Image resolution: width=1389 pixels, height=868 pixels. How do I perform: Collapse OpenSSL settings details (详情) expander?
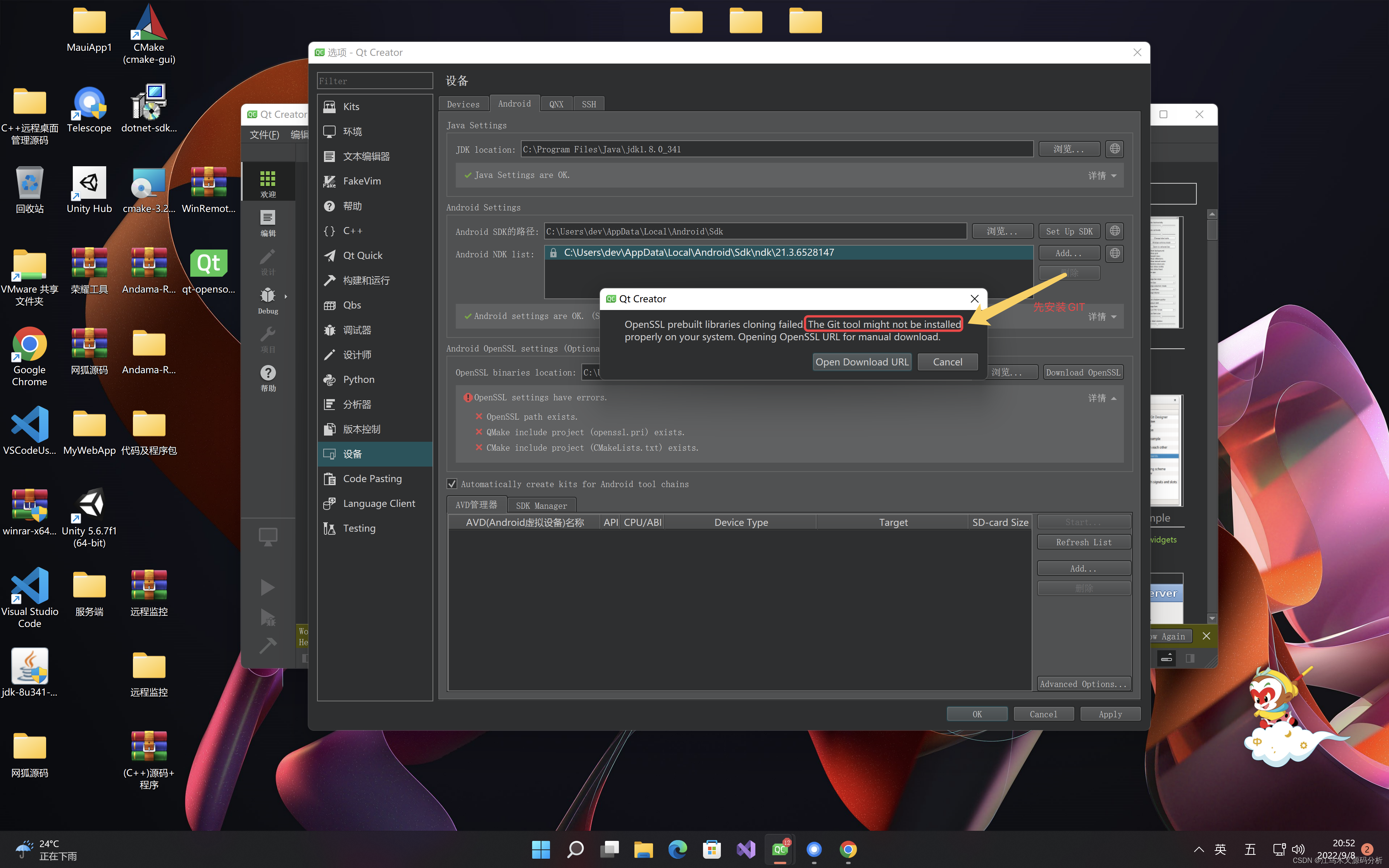(1102, 398)
